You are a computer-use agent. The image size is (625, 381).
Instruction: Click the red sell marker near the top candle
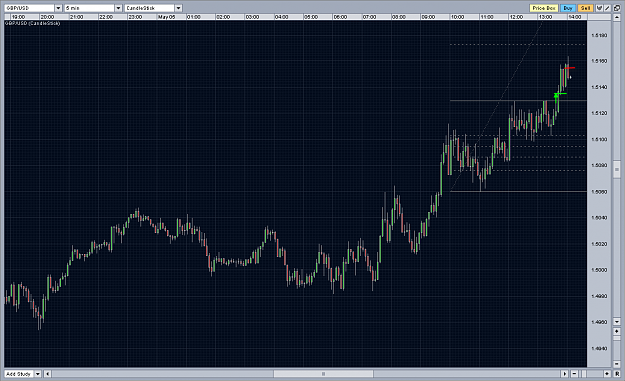click(570, 68)
